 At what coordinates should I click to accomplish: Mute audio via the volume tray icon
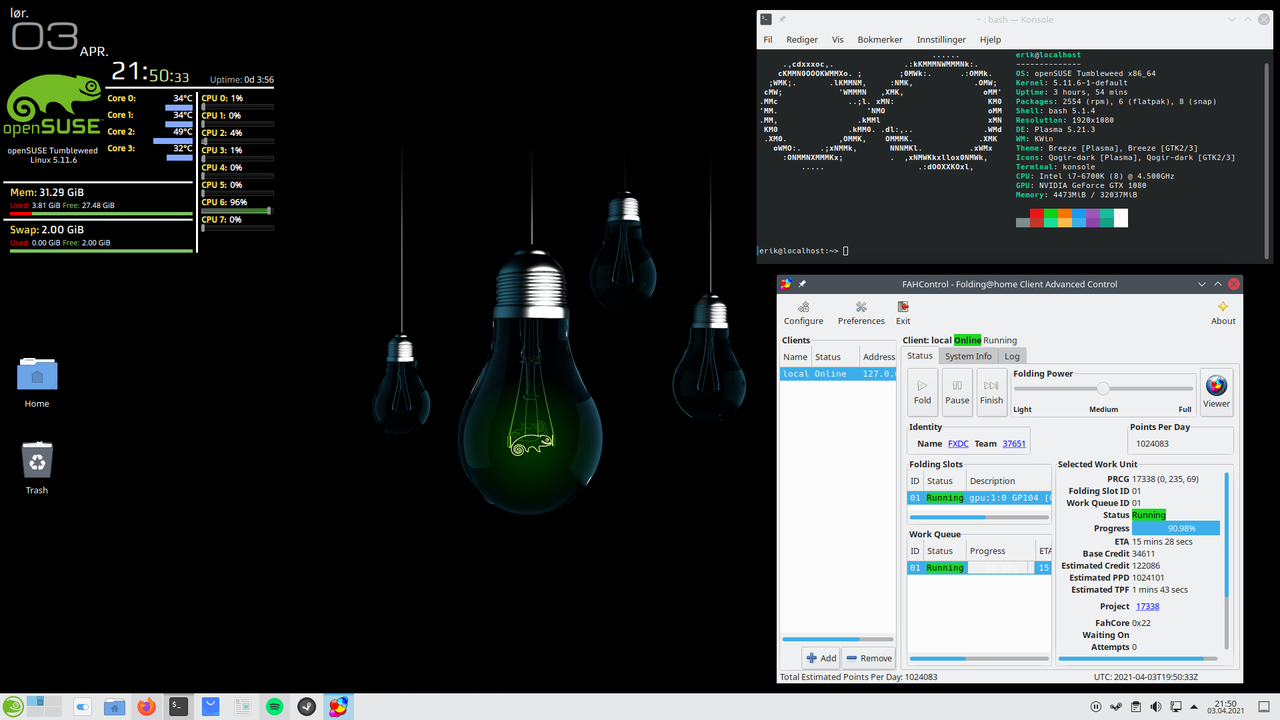click(x=1156, y=706)
